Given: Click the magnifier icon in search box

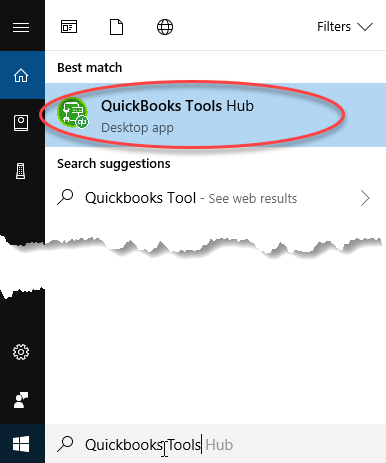Looking at the screenshot, I should (65, 444).
